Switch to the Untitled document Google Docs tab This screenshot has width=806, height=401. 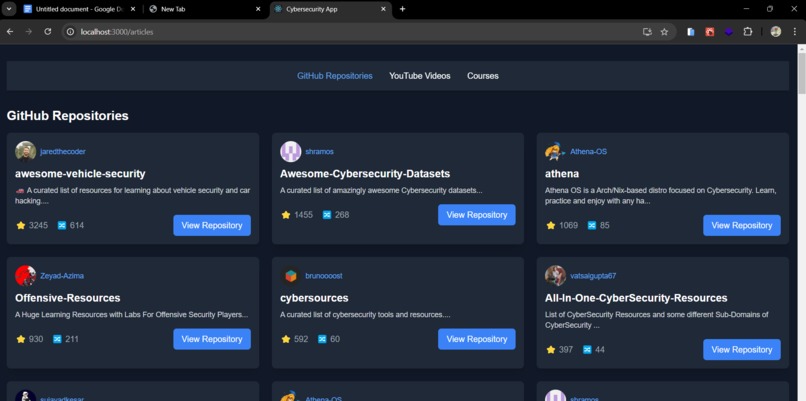pos(80,9)
